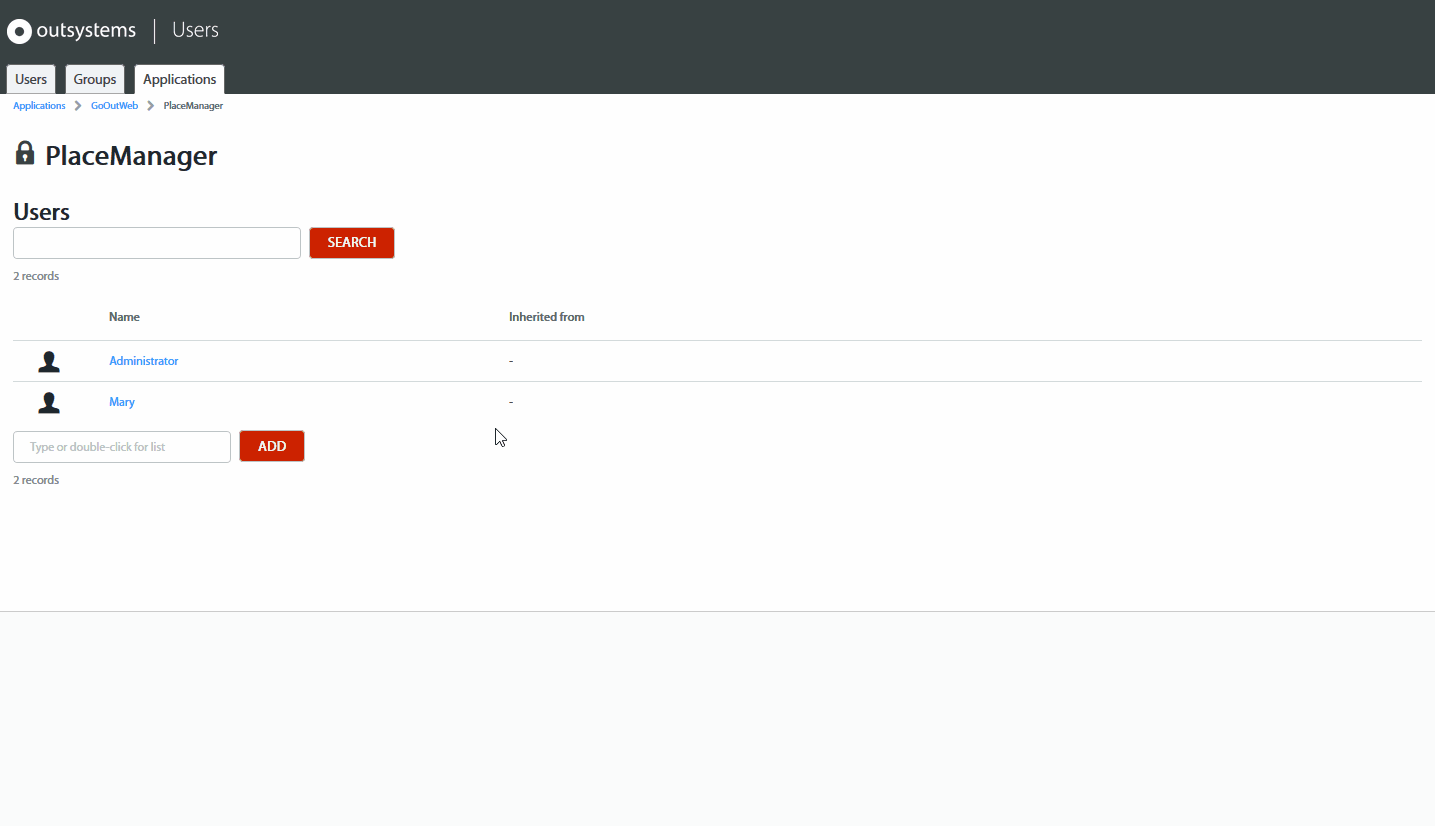Click the PlaceManager page title

click(130, 156)
